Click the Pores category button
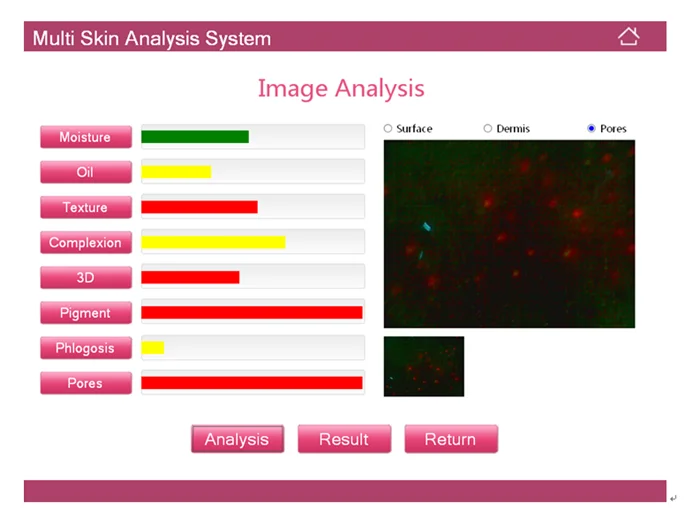The image size is (700, 525). coord(86,383)
